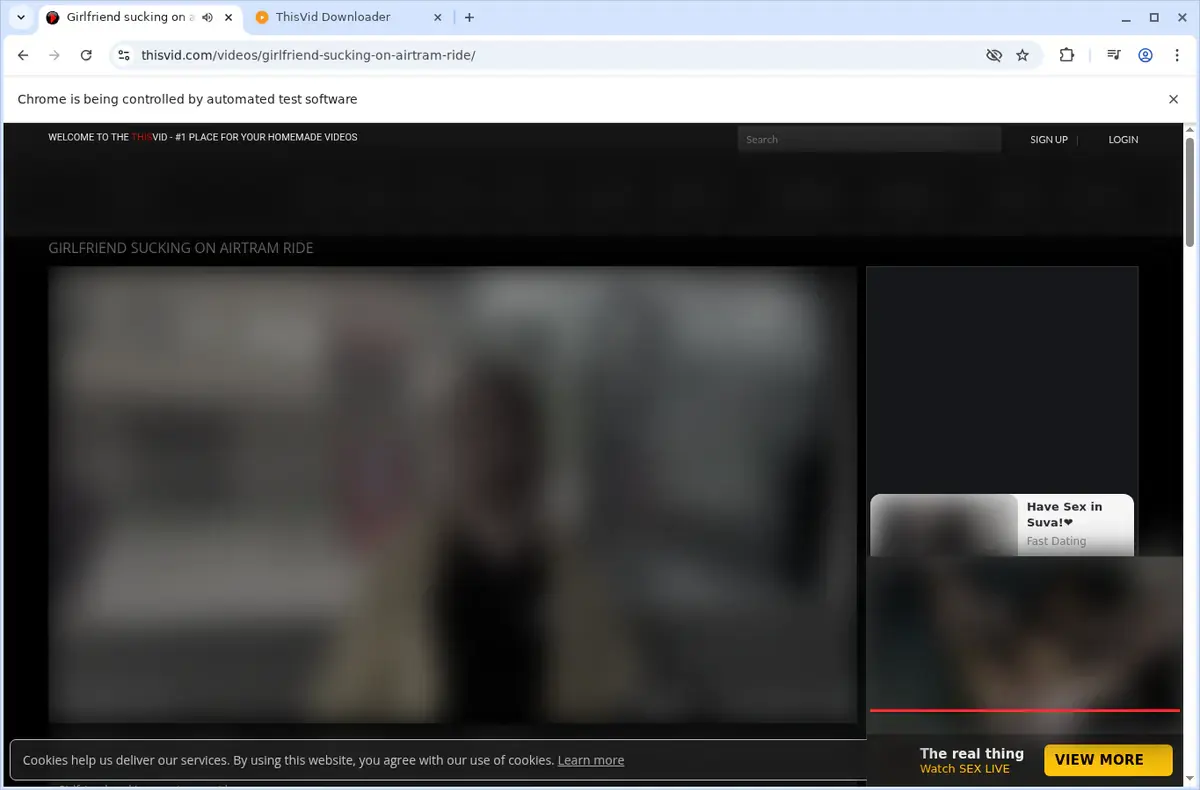The width and height of the screenshot is (1200, 790).
Task: Go forward to the next page
Action: coord(54,55)
